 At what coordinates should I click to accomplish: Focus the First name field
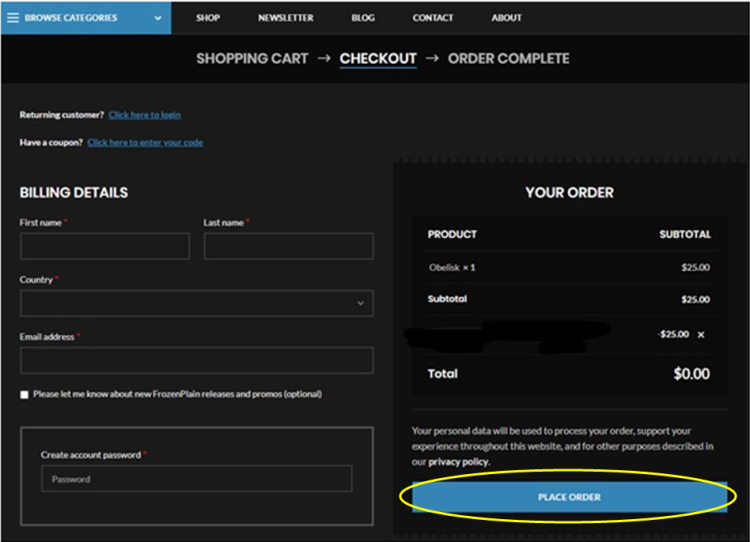(104, 246)
